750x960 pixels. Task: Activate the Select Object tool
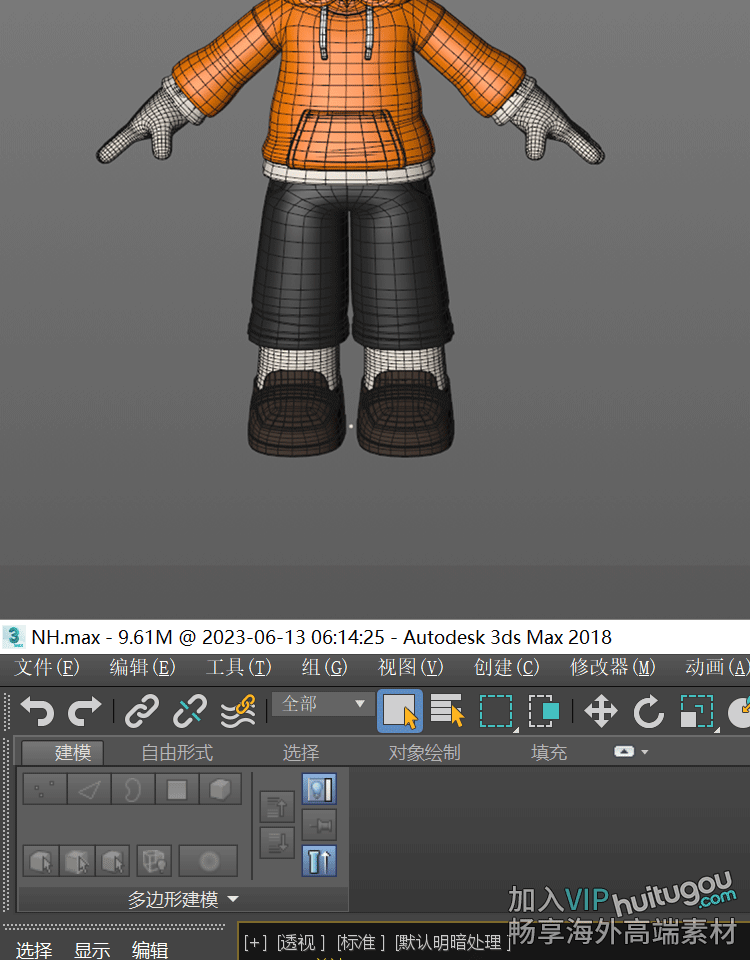[x=399, y=712]
